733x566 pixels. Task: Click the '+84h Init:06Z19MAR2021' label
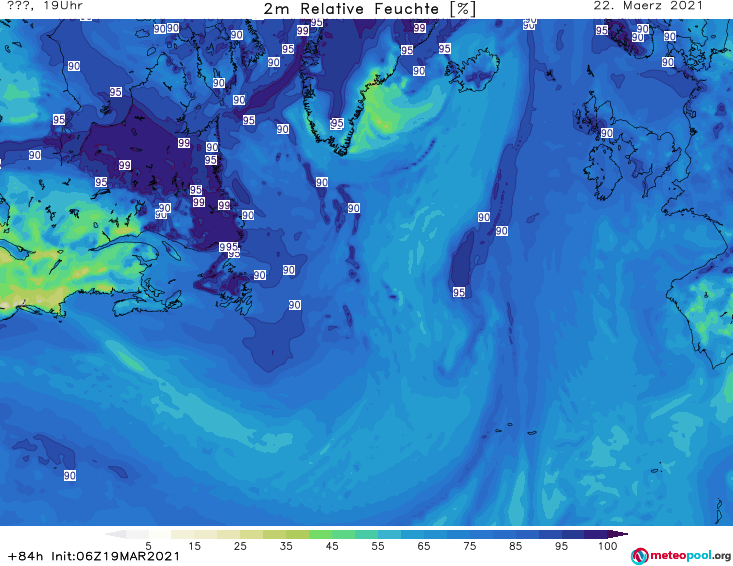click(x=94, y=556)
